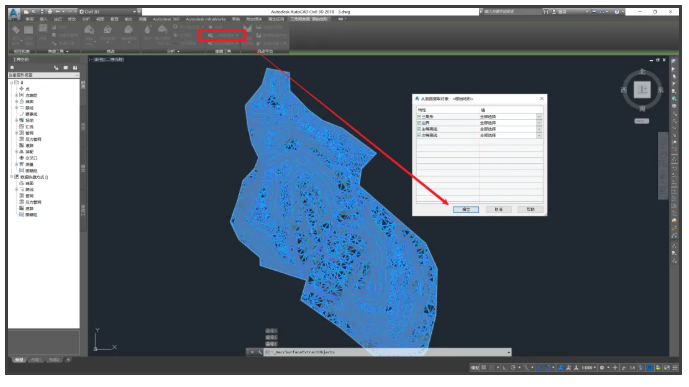The height and width of the screenshot is (387, 689).
Task: Open the Autodesk 360 ribbon tab
Action: coord(166,19)
